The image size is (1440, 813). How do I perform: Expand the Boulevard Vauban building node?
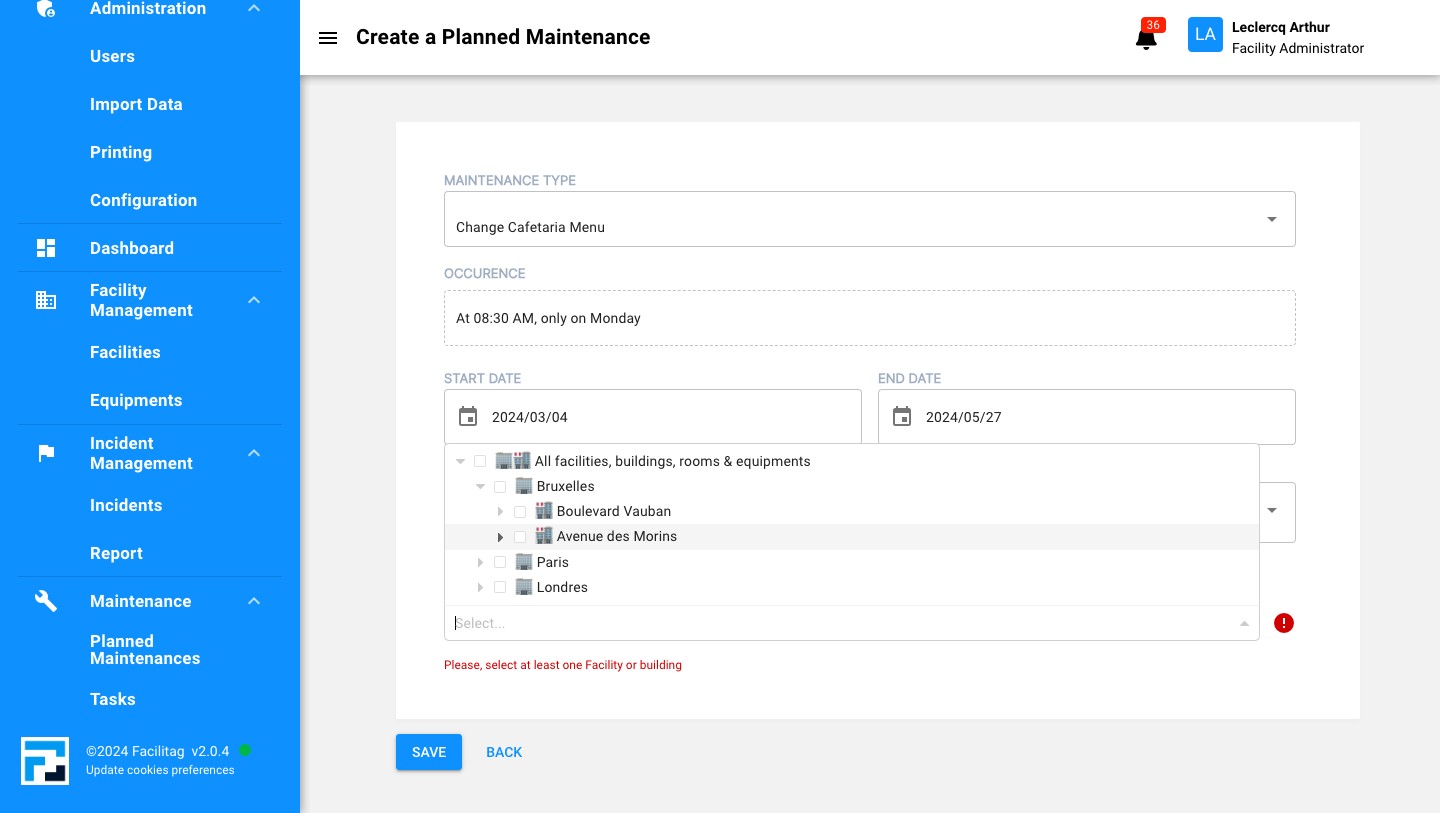500,512
